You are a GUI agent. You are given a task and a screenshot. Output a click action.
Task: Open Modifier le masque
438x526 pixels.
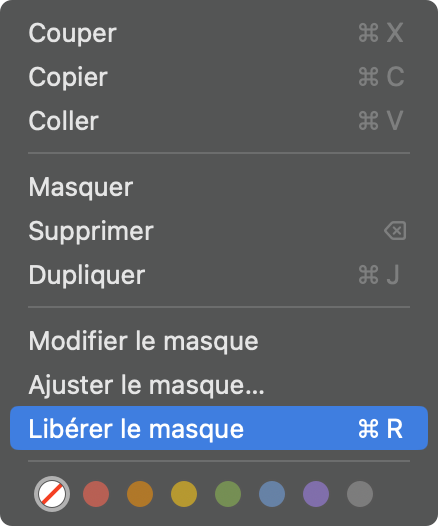pyautogui.click(x=219, y=341)
